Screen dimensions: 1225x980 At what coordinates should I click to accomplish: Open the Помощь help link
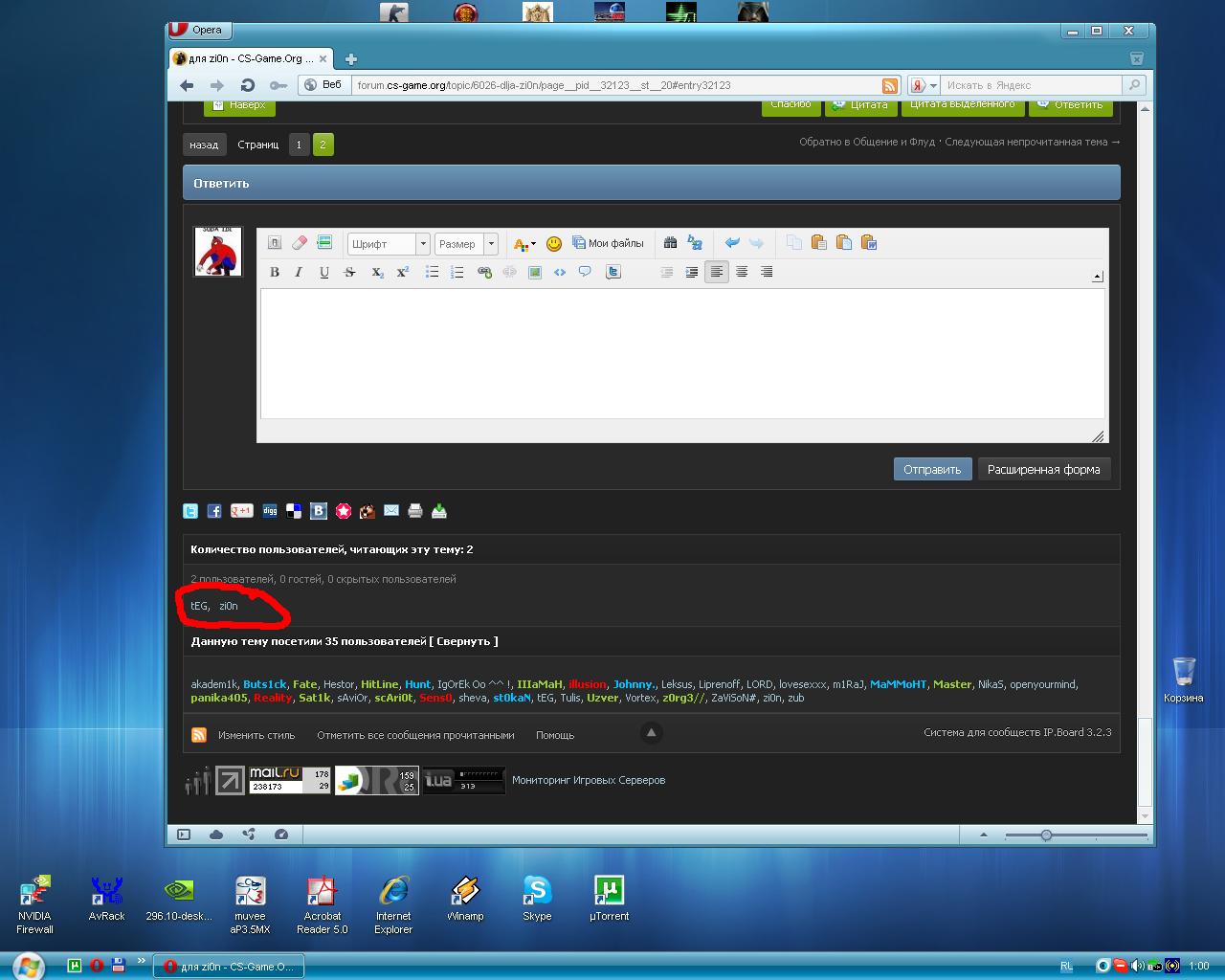(x=555, y=735)
